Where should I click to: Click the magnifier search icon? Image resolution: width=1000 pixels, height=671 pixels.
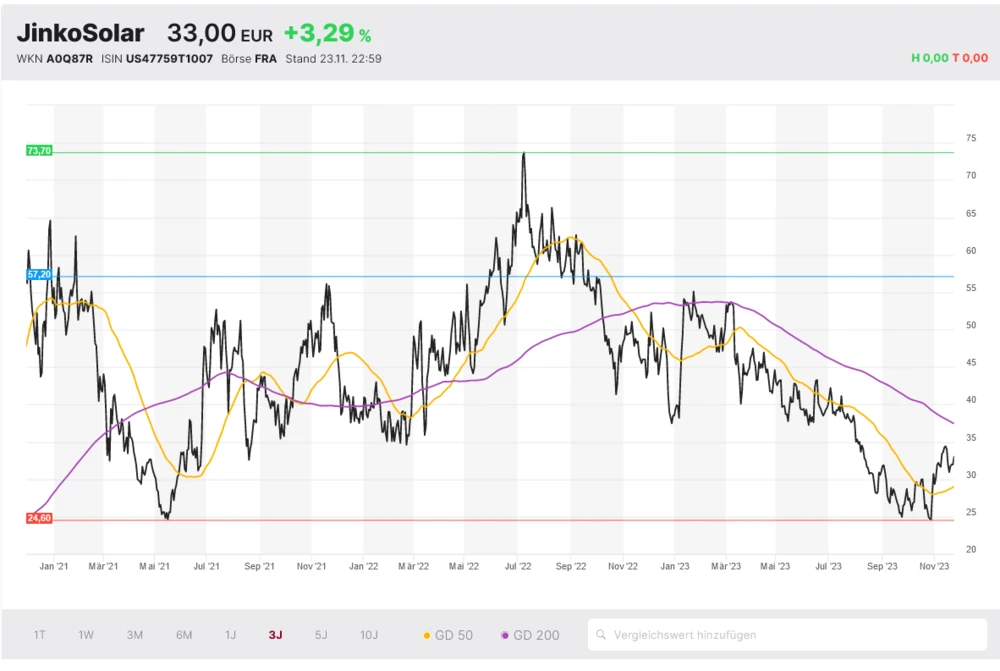(601, 635)
